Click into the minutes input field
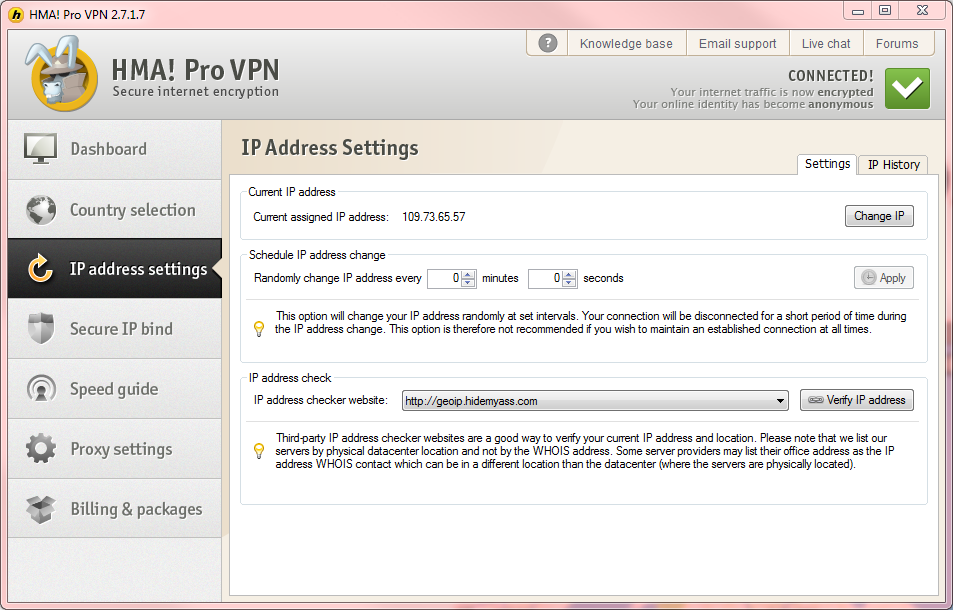Viewport: 953px width, 610px height. [445, 278]
